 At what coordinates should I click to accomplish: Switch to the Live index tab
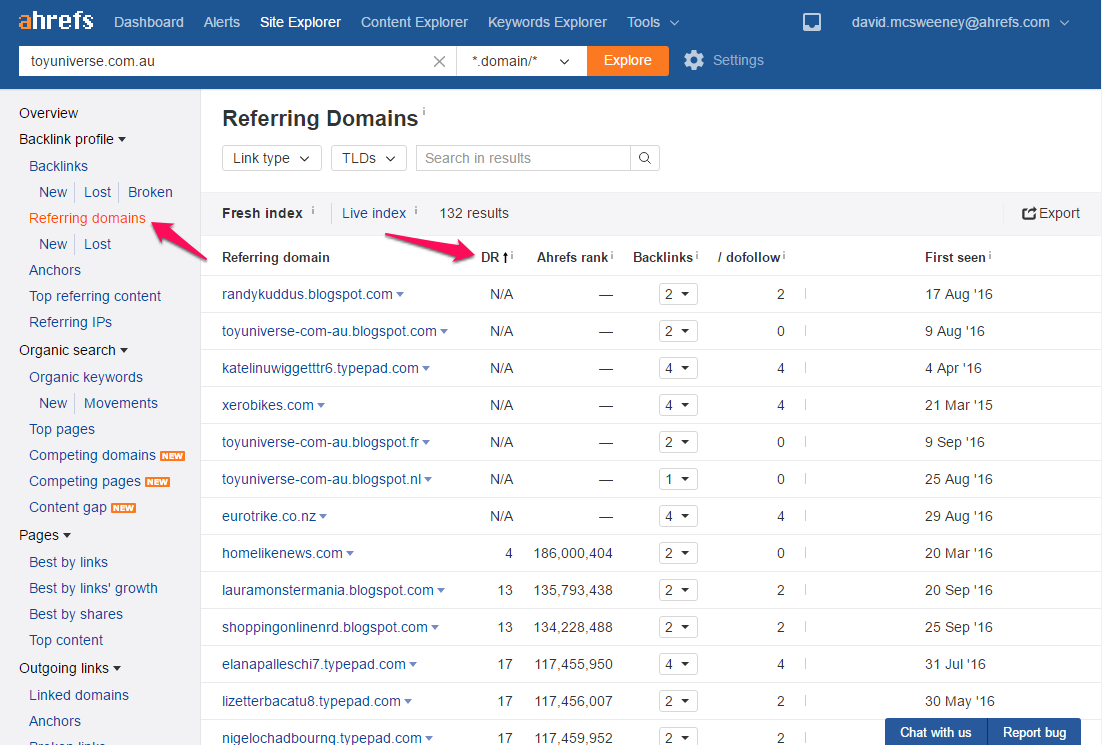pyautogui.click(x=374, y=214)
